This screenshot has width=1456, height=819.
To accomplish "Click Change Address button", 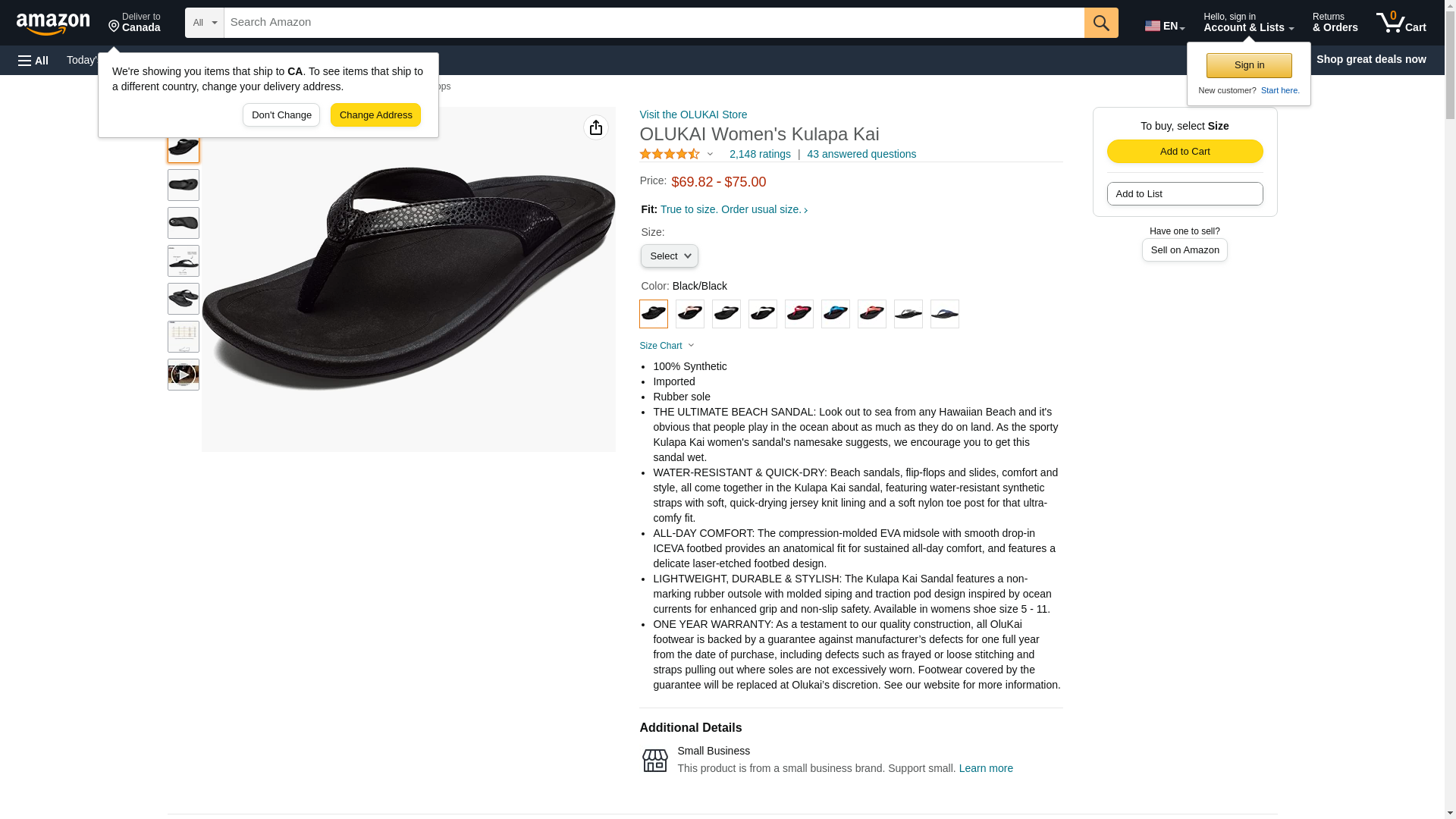I will coord(375,115).
